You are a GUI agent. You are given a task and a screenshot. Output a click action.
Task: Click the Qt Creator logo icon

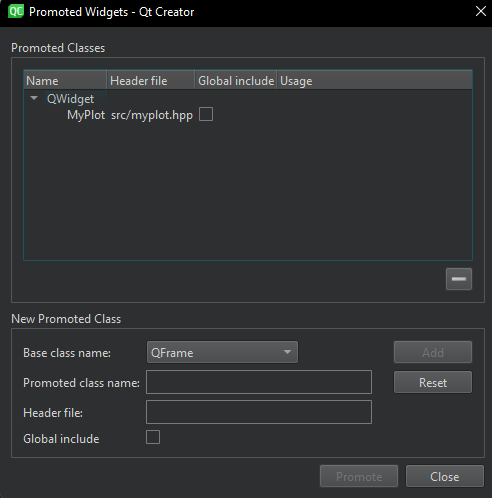point(16,12)
